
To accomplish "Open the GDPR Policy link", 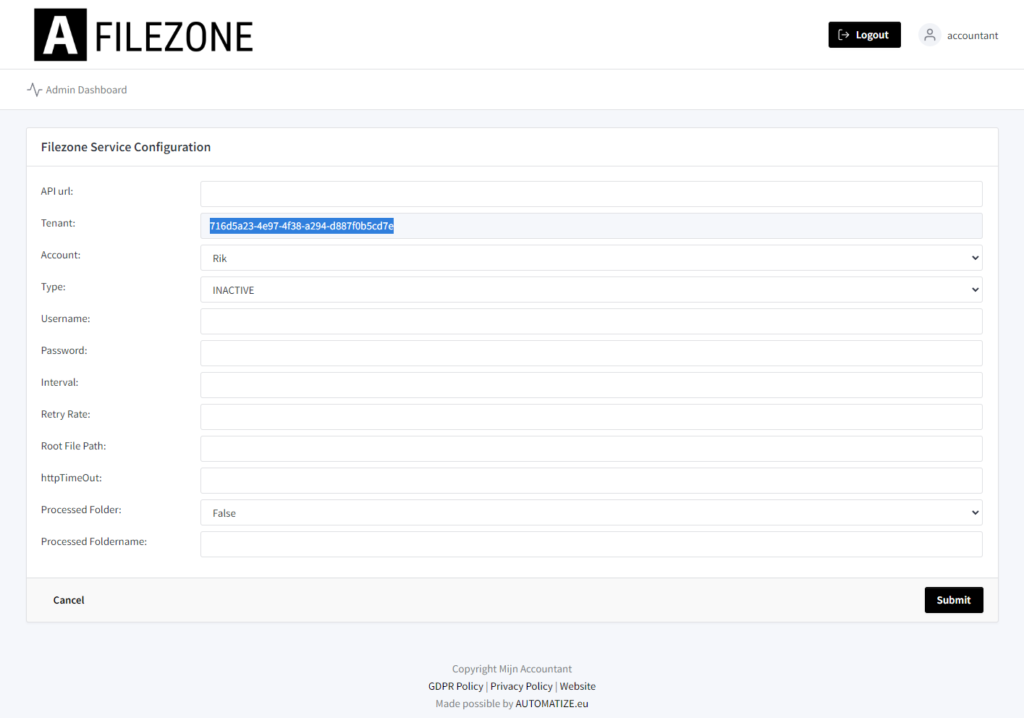I will [x=455, y=686].
